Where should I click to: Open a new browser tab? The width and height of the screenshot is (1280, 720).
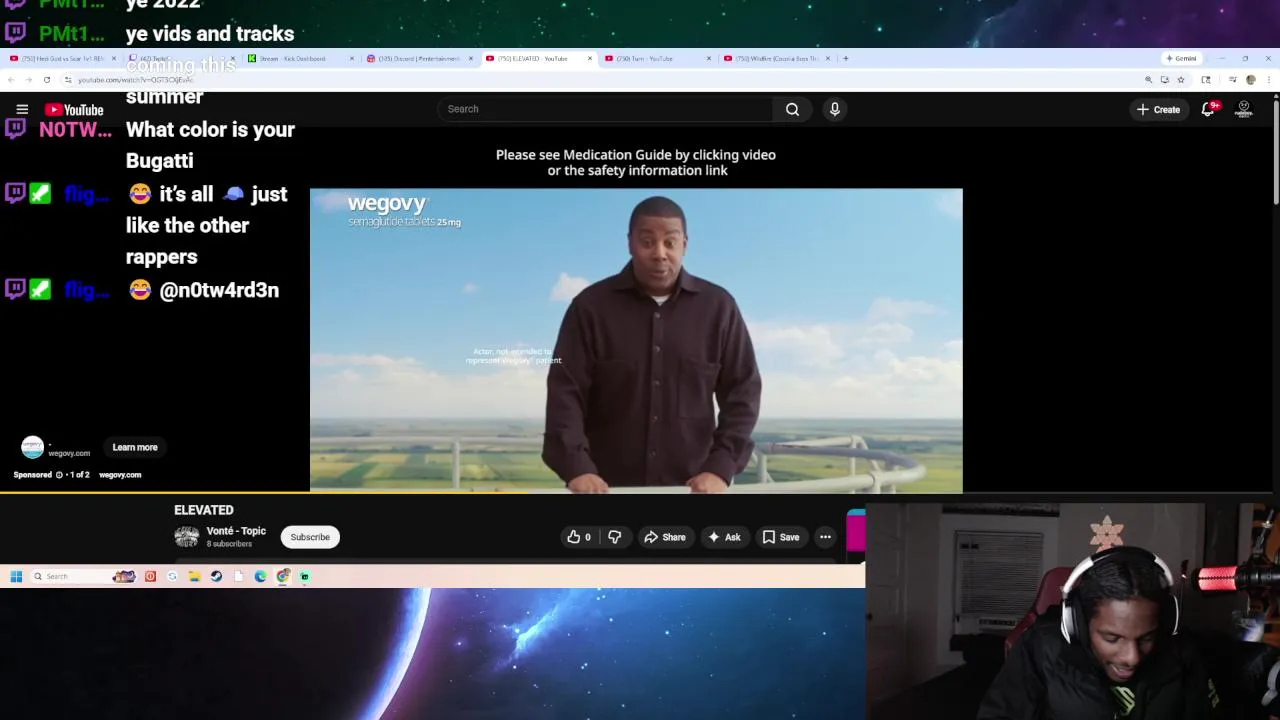(x=846, y=58)
